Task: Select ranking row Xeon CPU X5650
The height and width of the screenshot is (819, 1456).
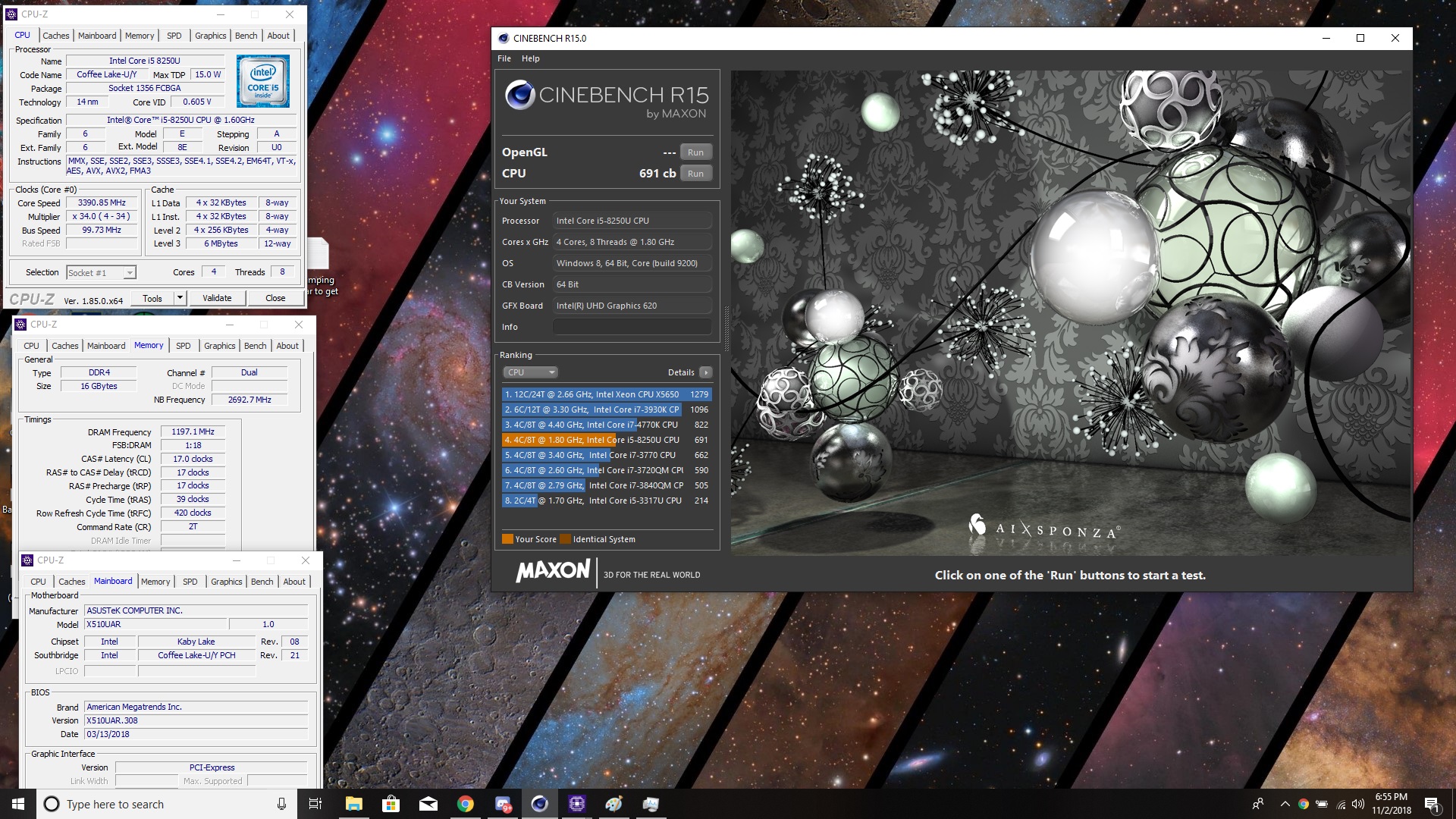Action: point(606,394)
